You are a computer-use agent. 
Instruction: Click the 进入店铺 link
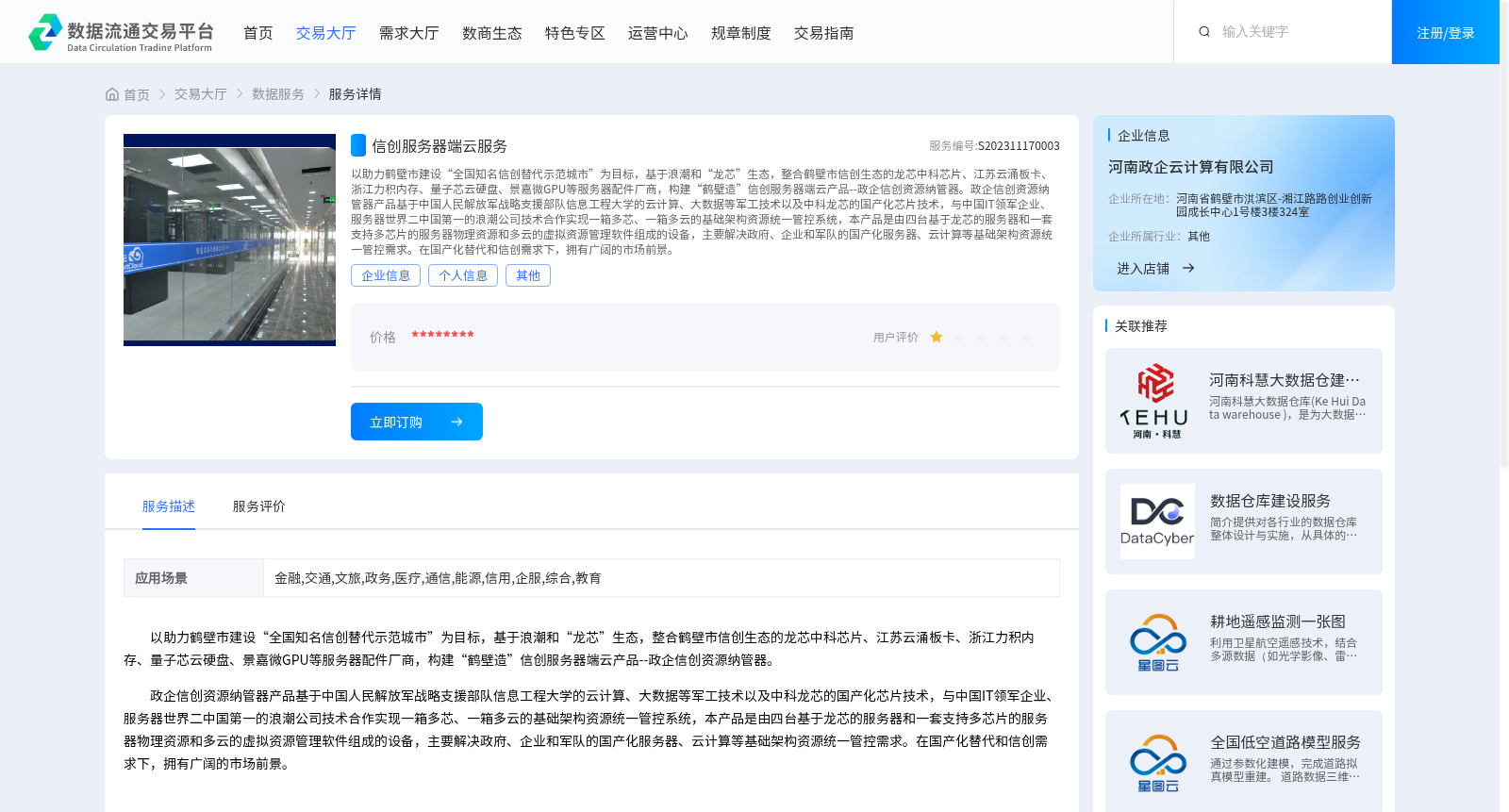click(x=1143, y=269)
